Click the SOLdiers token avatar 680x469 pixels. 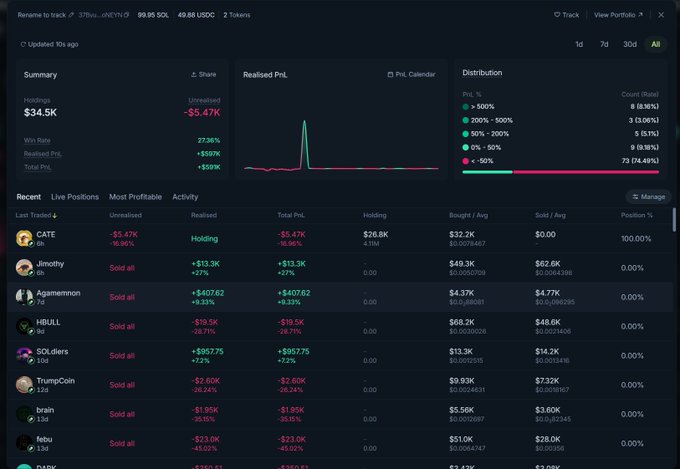(24, 355)
